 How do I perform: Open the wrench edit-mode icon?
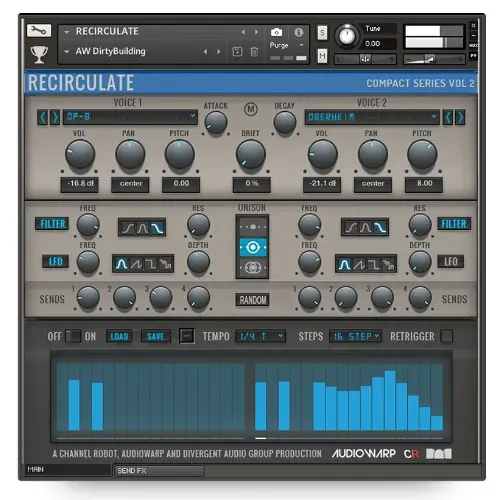click(x=39, y=31)
